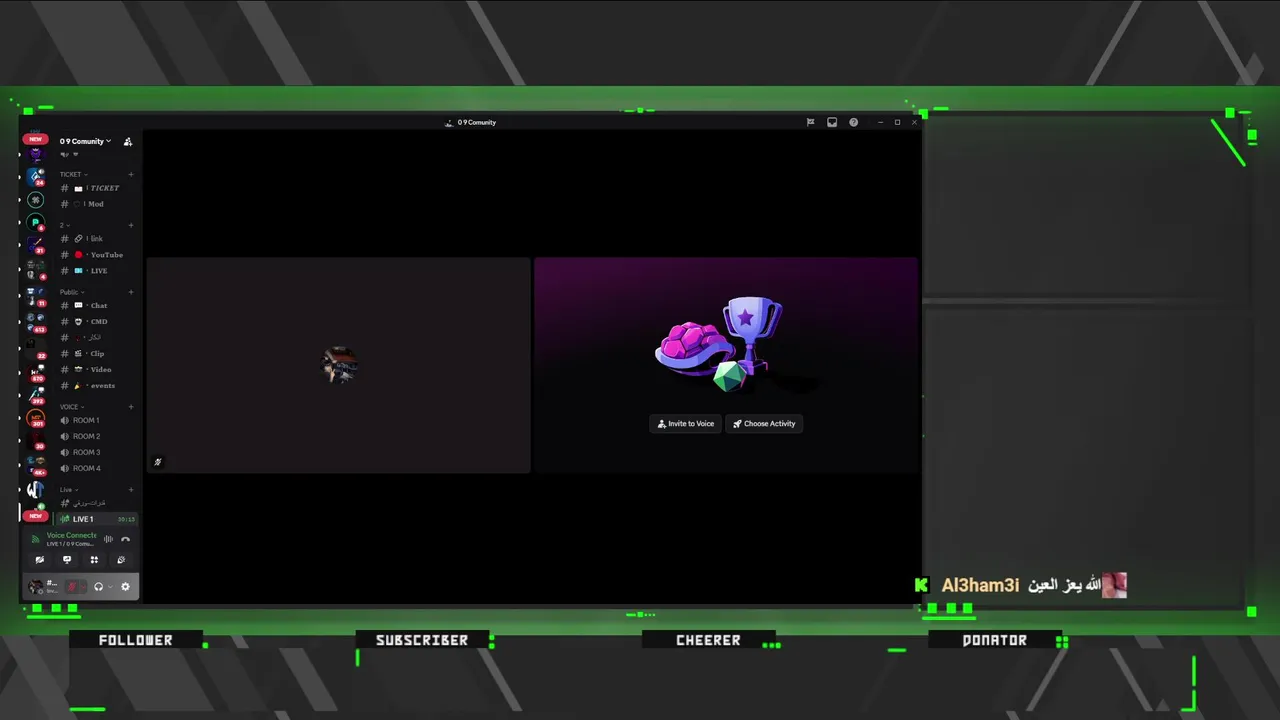The image size is (1280, 720).
Task: Open the LIVE text channel
Action: 97,271
